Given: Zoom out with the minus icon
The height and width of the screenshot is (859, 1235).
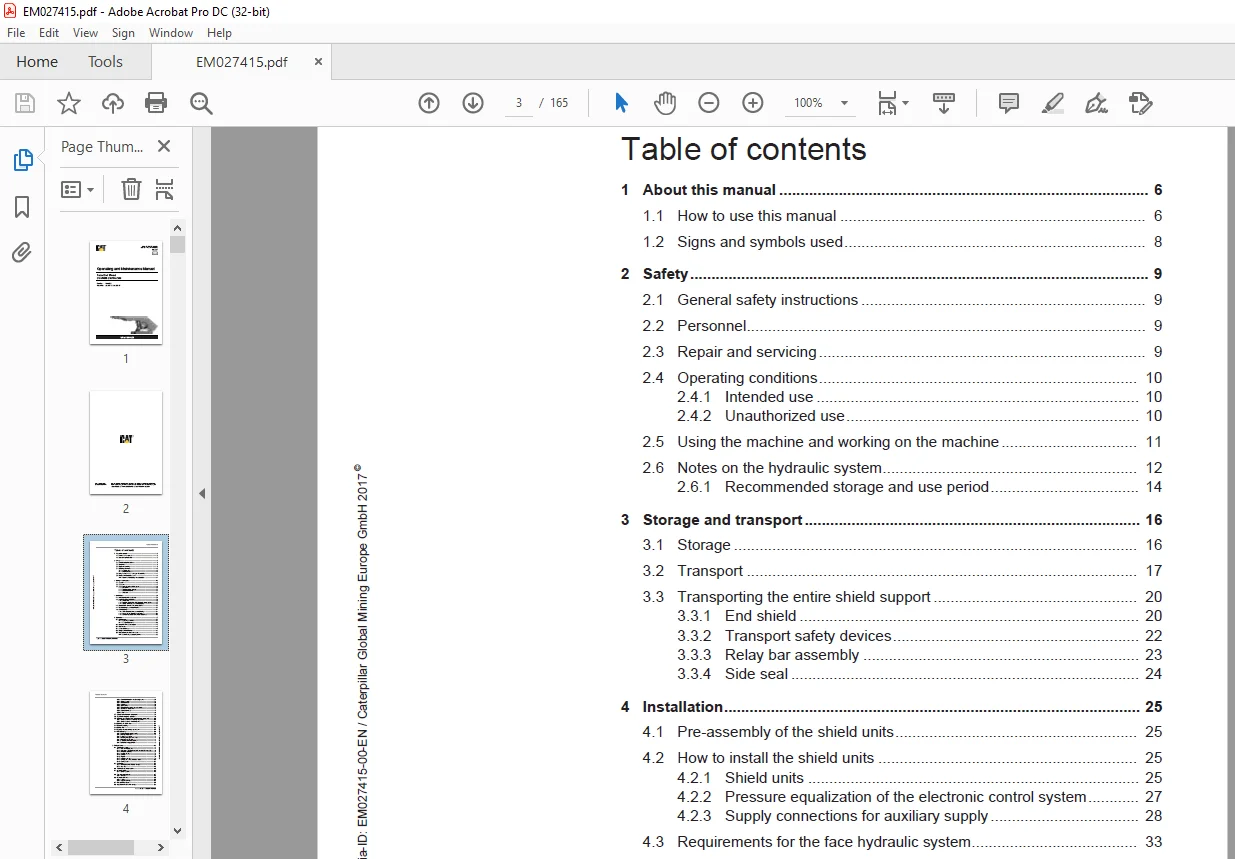Looking at the screenshot, I should (709, 103).
